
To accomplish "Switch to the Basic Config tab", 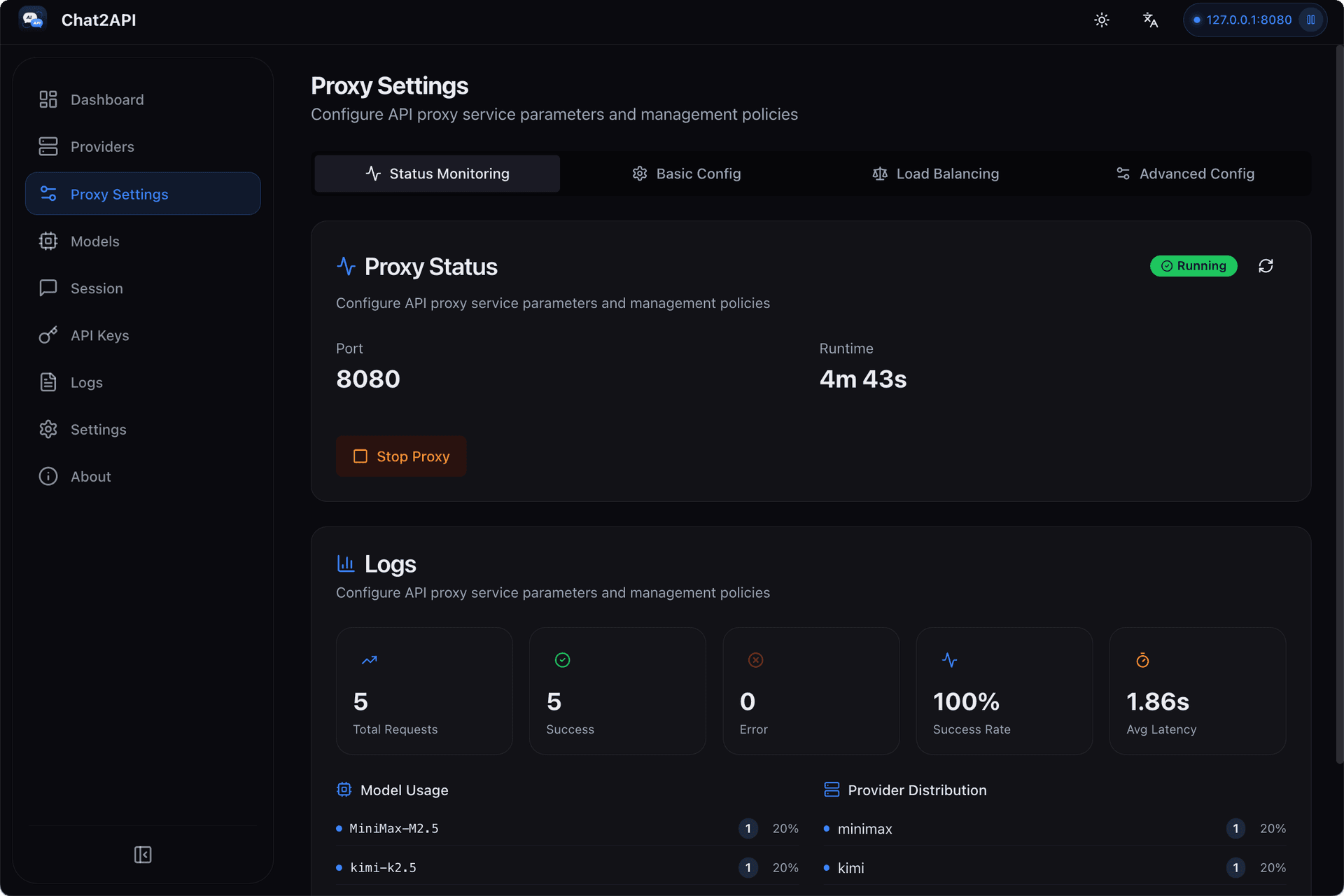I will pyautogui.click(x=687, y=174).
